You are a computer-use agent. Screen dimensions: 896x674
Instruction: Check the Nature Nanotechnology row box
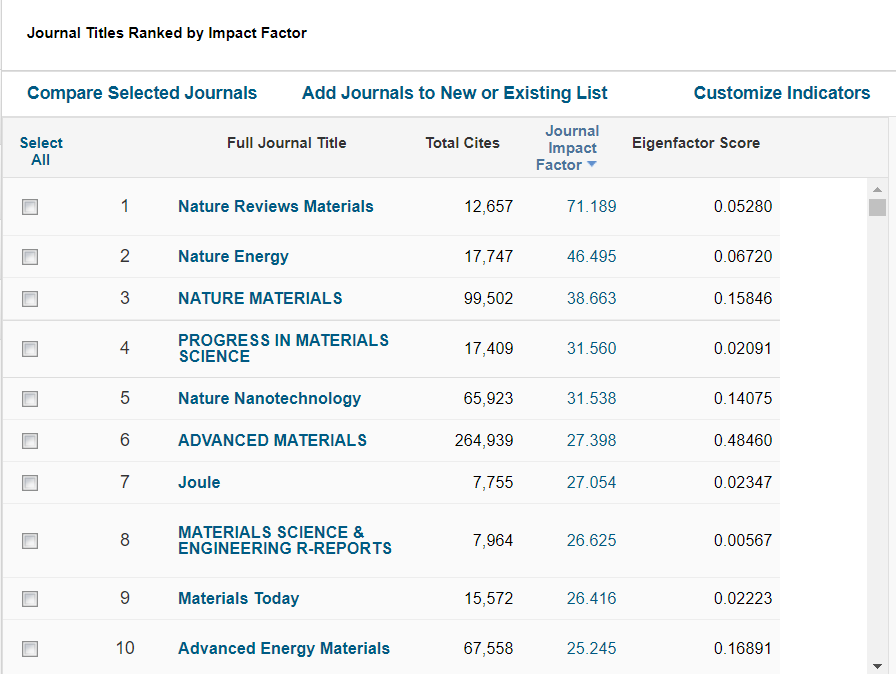pyautogui.click(x=30, y=399)
